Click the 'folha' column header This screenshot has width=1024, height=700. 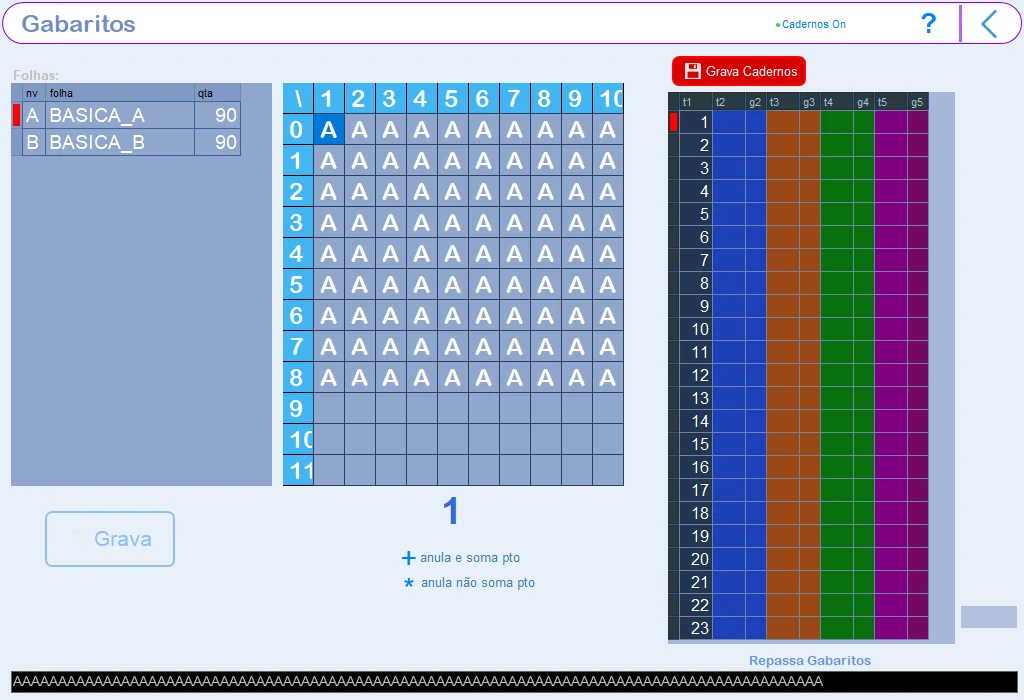click(120, 93)
